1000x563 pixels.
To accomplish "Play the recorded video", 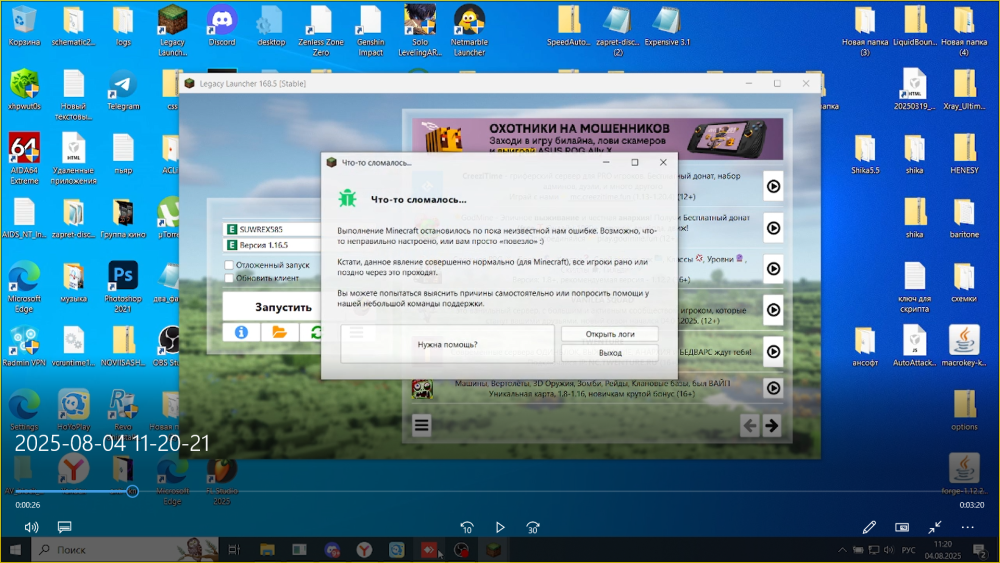I will [500, 527].
